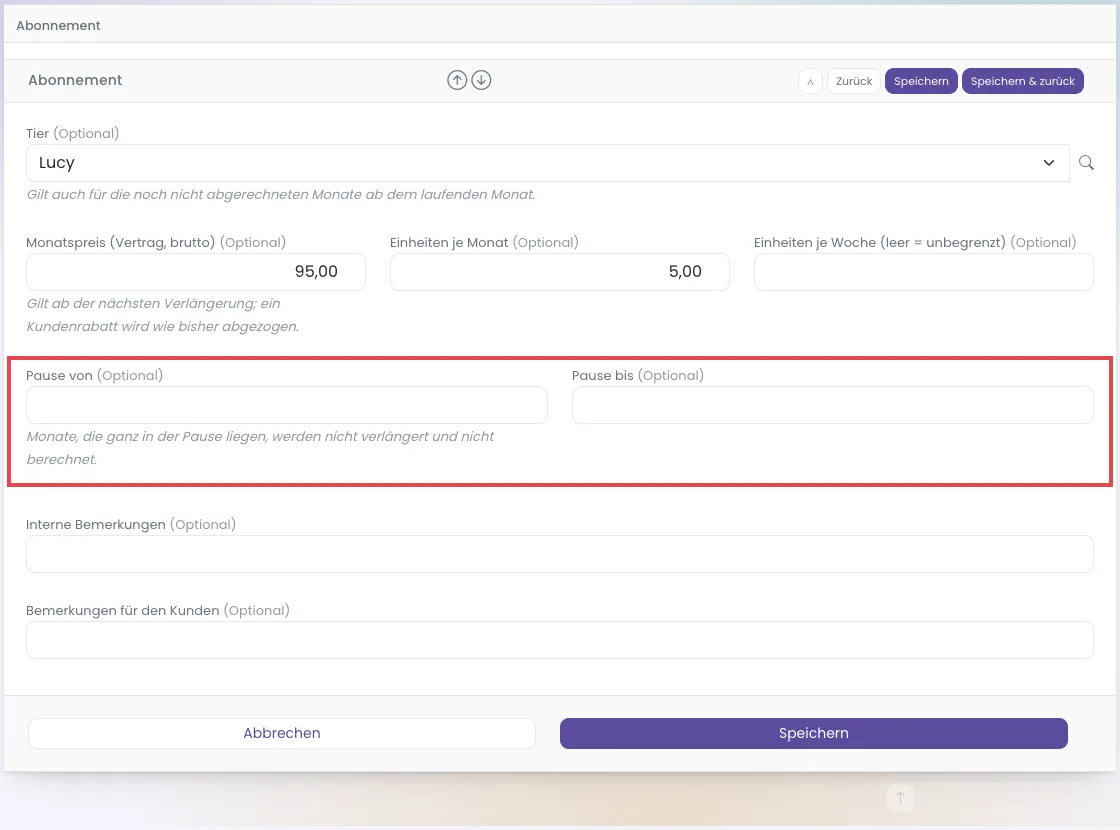The width and height of the screenshot is (1120, 830).
Task: Click the Speichern & zurück button
Action: pyautogui.click(x=1022, y=81)
